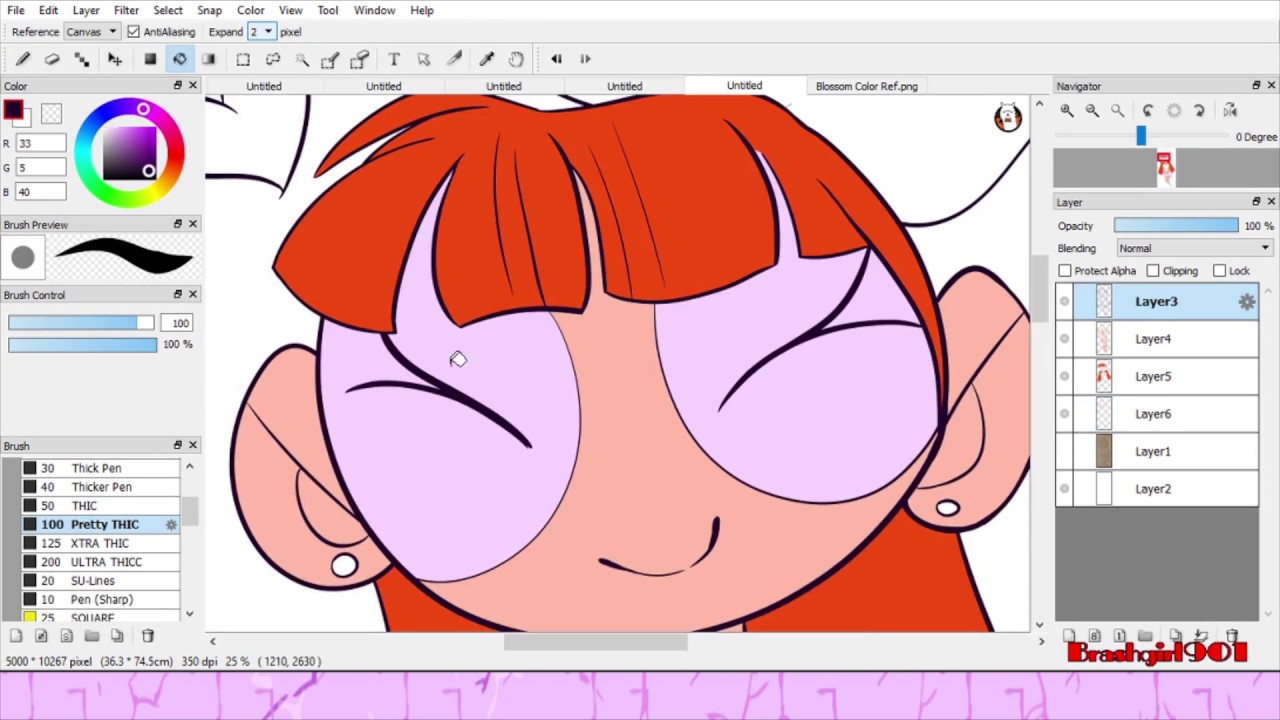The height and width of the screenshot is (720, 1280).
Task: Open the Blending mode dropdown
Action: pos(1194,248)
